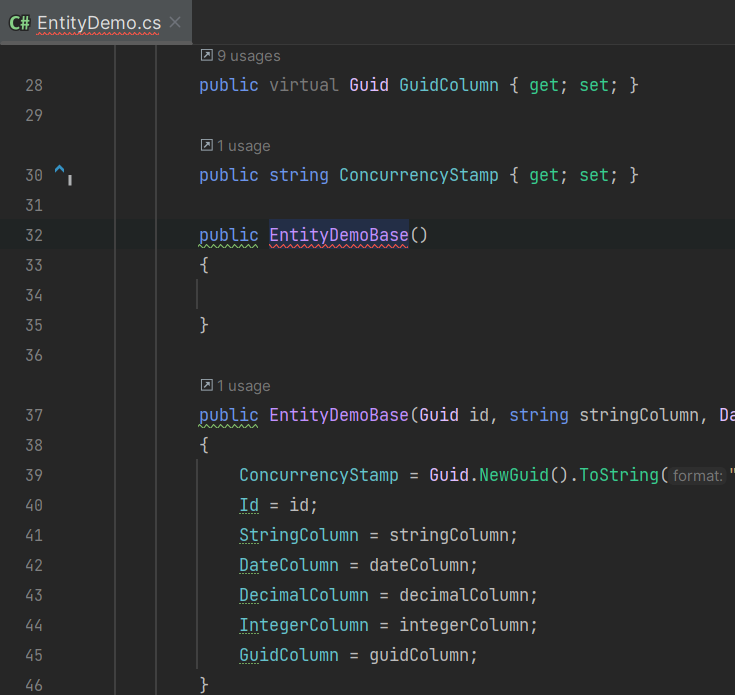Click the arrow icon beside "9 usages"
Viewport: 735px width, 695px height.
point(207,56)
